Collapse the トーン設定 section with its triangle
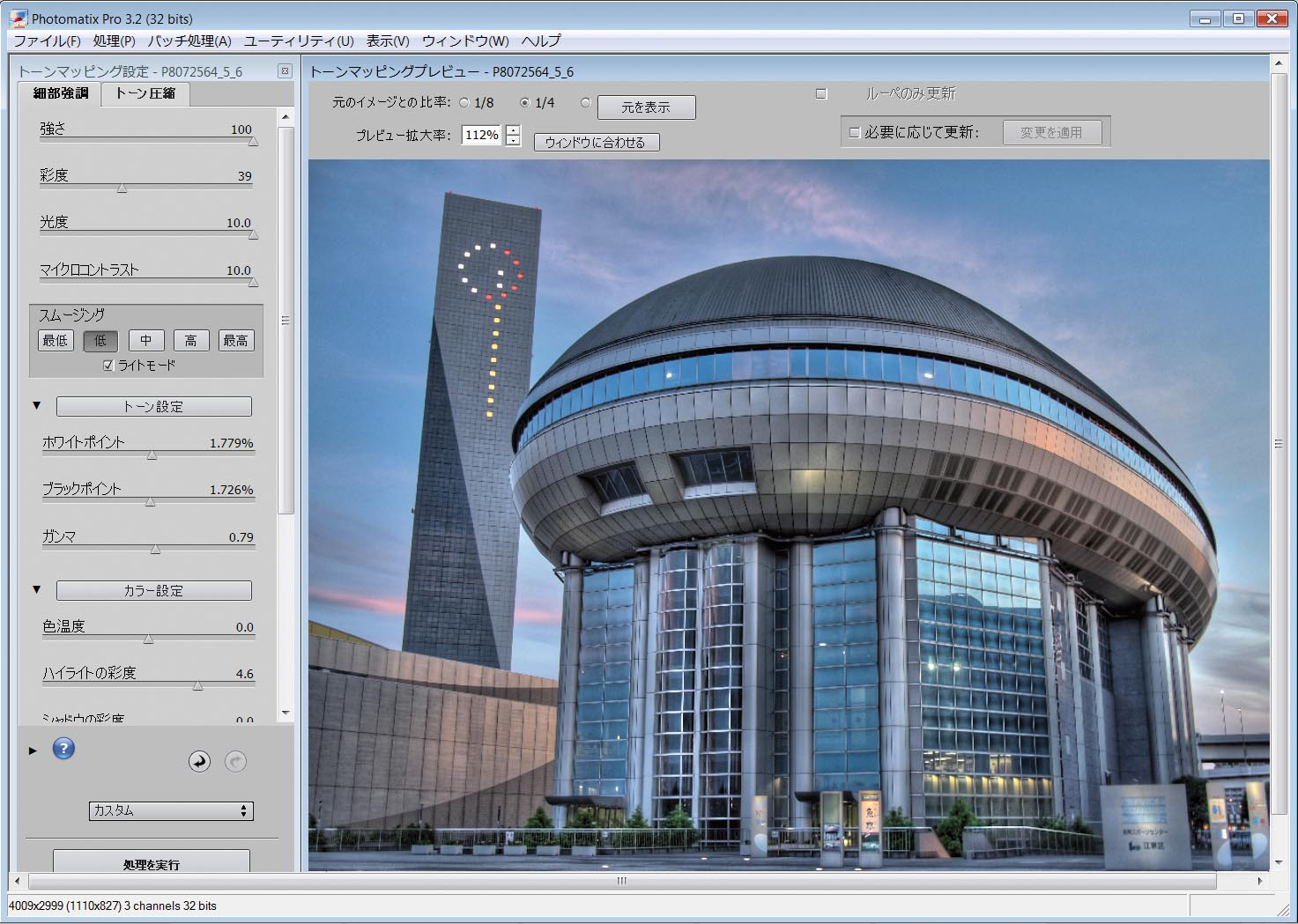The width and height of the screenshot is (1298, 924). [x=37, y=406]
